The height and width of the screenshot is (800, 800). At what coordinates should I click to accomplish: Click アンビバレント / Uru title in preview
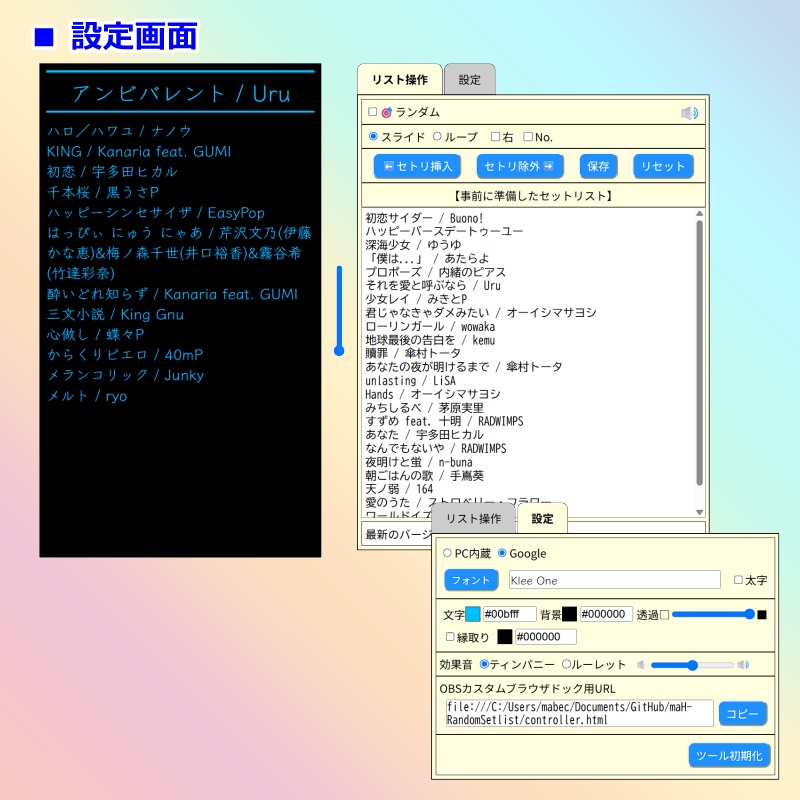[181, 93]
